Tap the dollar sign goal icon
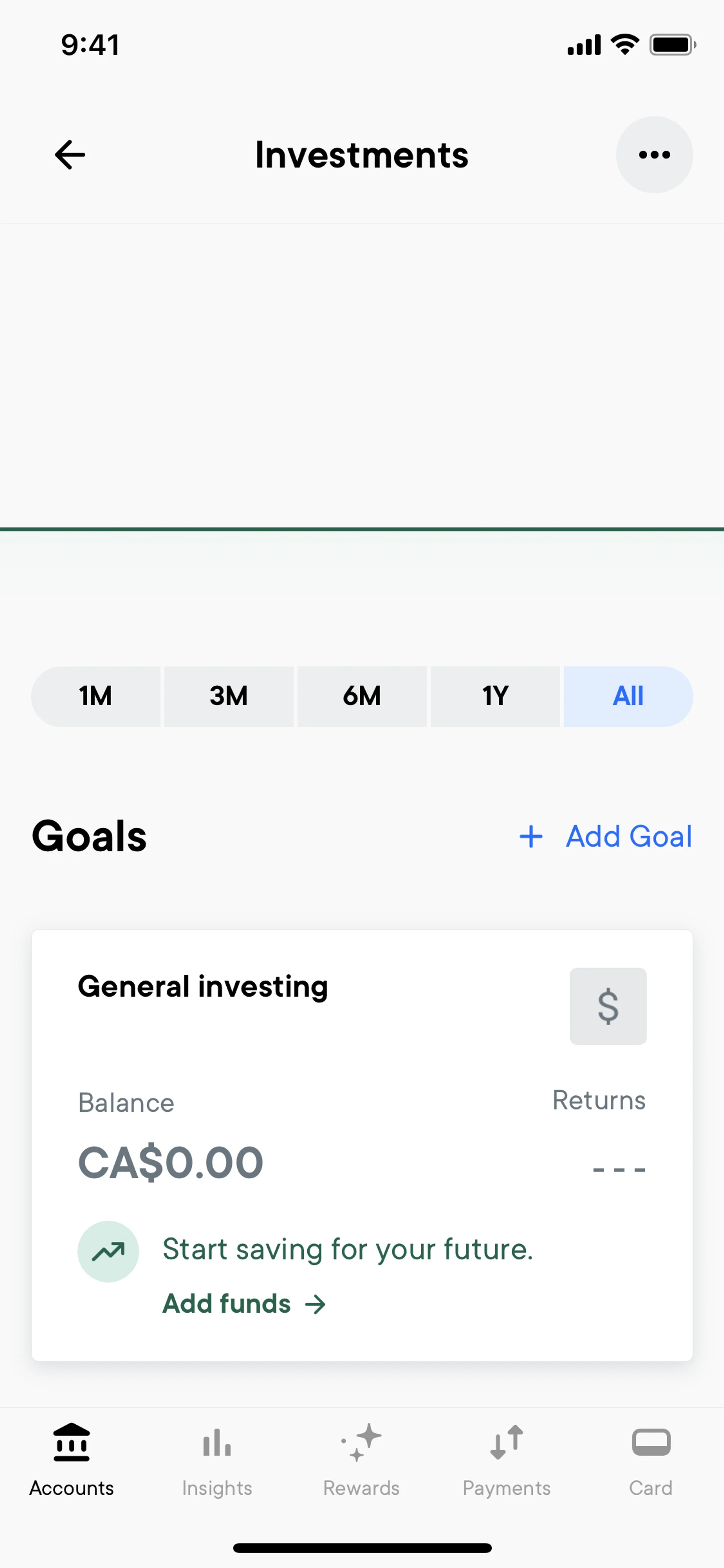Screen dimensions: 724x1568 click(x=608, y=1006)
